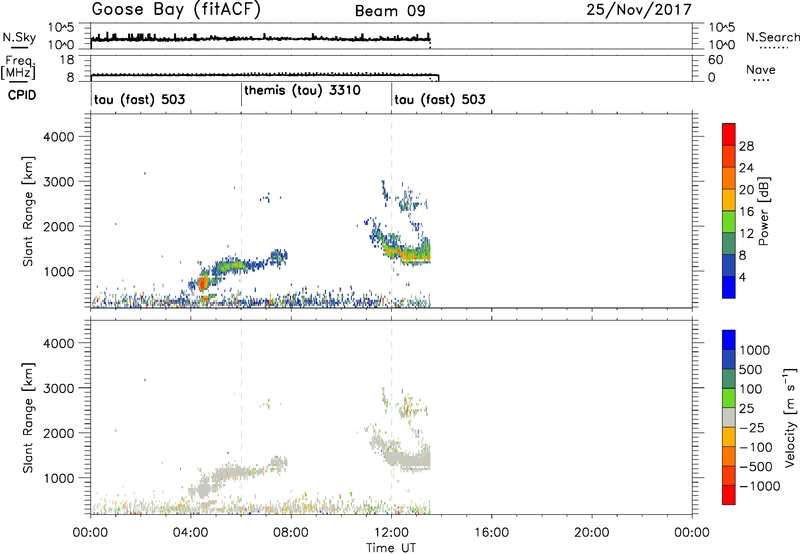
Task: Click the red-orange high power echo near 04:30
Action: (203, 283)
